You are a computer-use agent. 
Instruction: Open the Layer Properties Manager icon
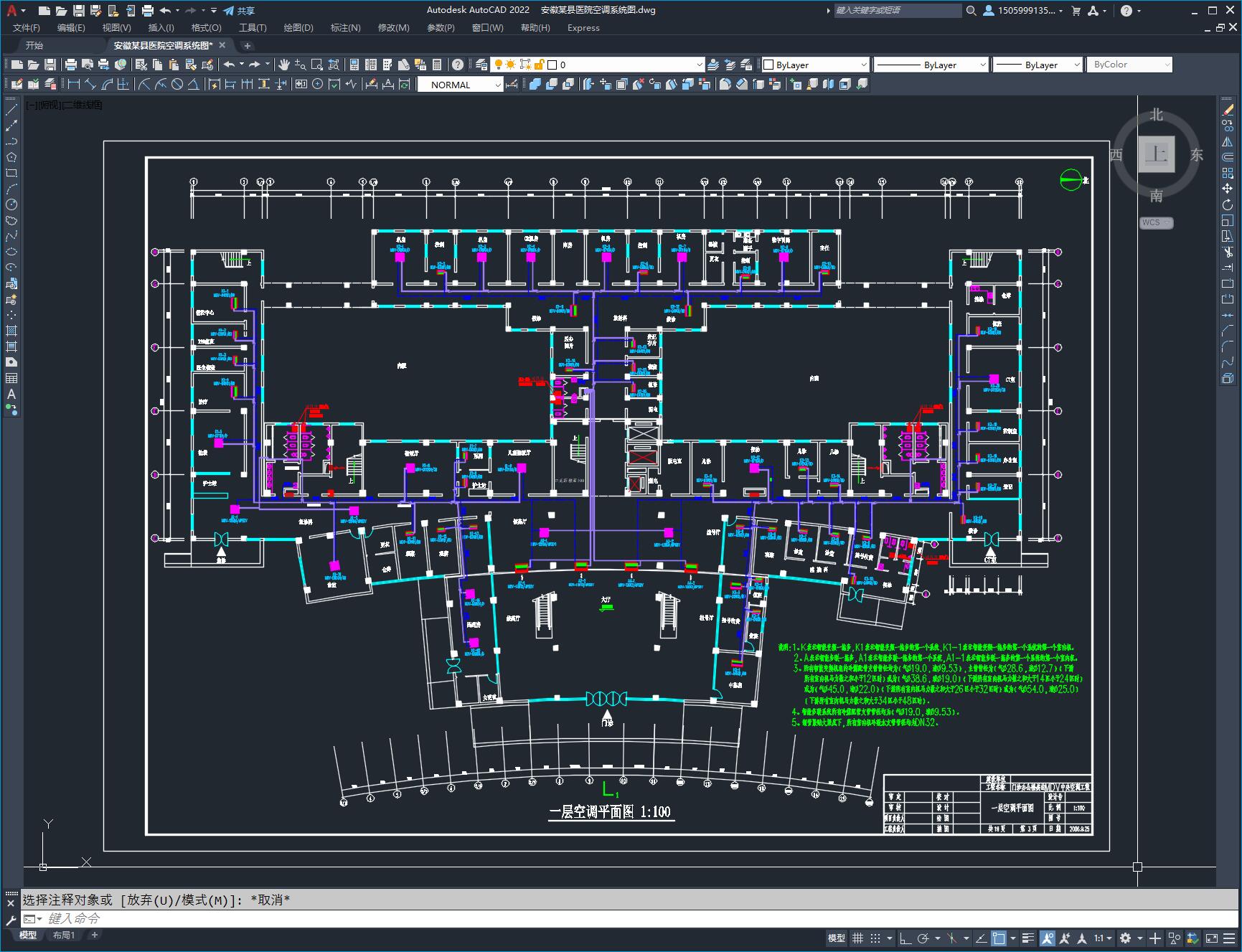coord(481,65)
